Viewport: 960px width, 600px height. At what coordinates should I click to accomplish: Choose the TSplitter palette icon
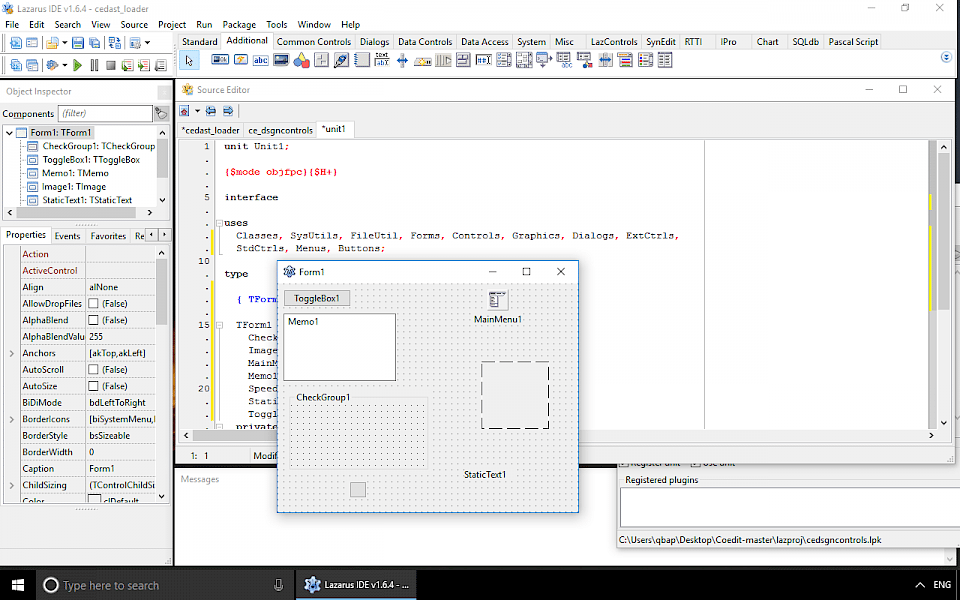click(402, 60)
